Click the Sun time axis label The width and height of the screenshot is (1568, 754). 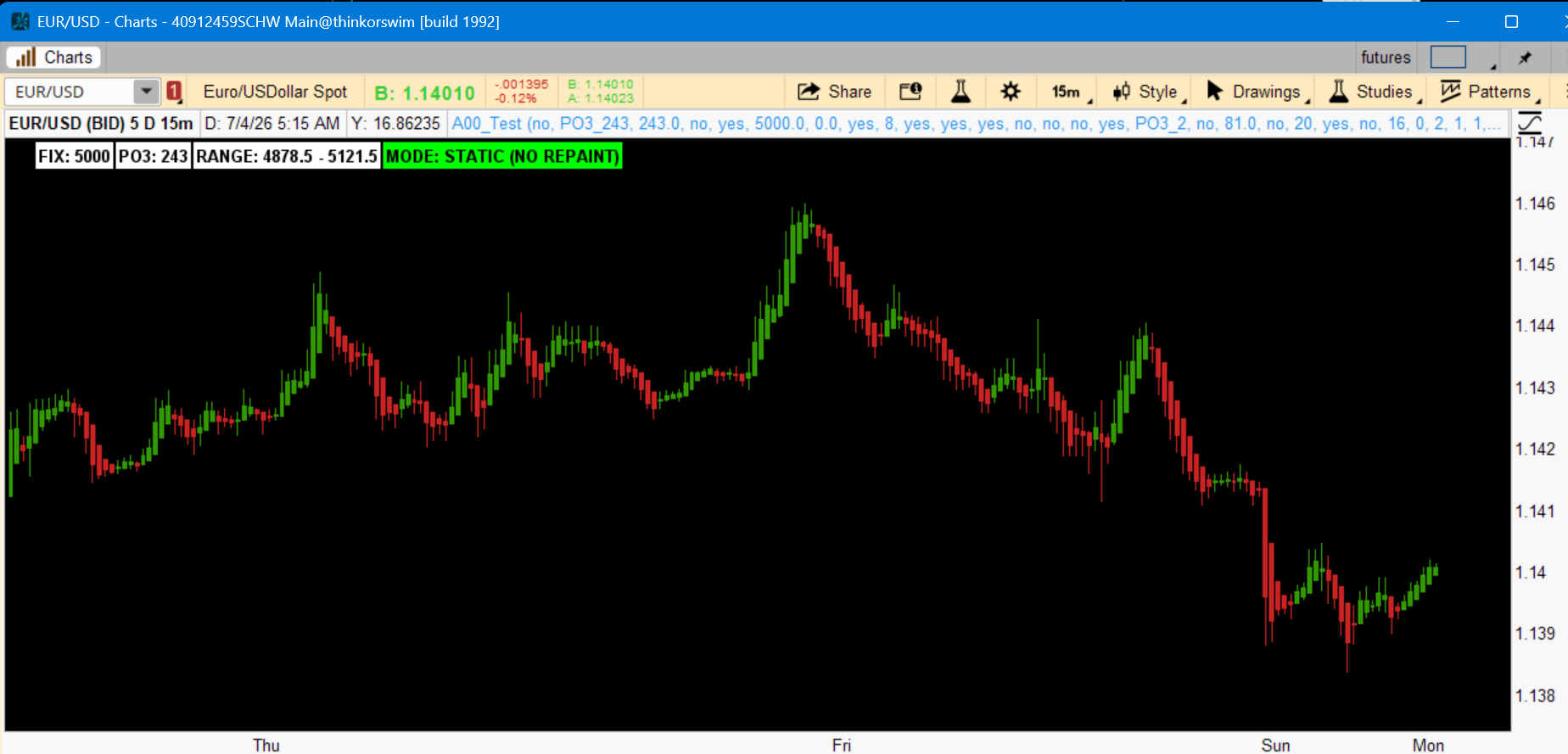pyautogui.click(x=1275, y=745)
